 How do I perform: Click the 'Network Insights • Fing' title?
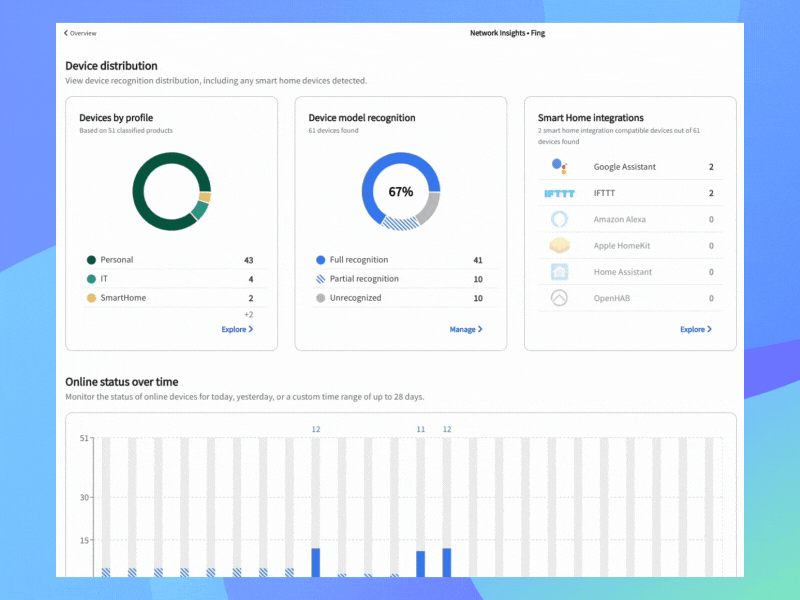(507, 33)
